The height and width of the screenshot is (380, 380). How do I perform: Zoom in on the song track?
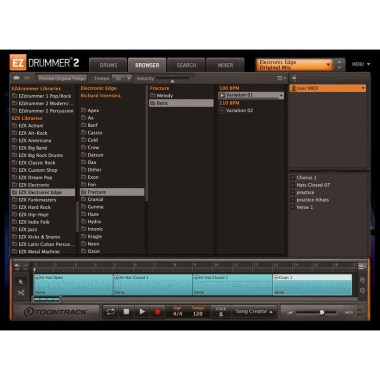tap(362, 280)
